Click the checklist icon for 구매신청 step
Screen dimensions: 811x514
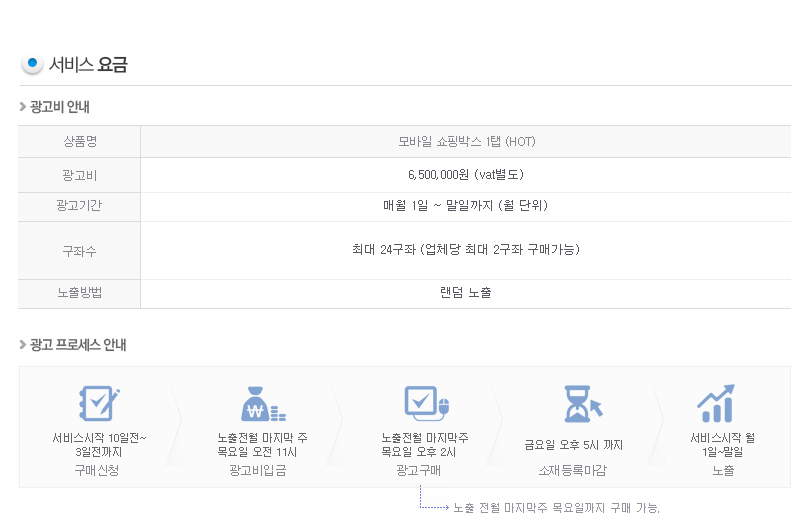pos(99,403)
